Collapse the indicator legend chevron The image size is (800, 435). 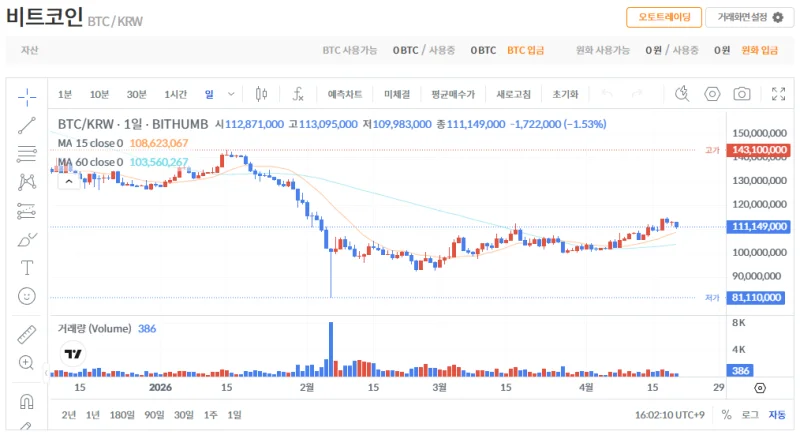[69, 182]
